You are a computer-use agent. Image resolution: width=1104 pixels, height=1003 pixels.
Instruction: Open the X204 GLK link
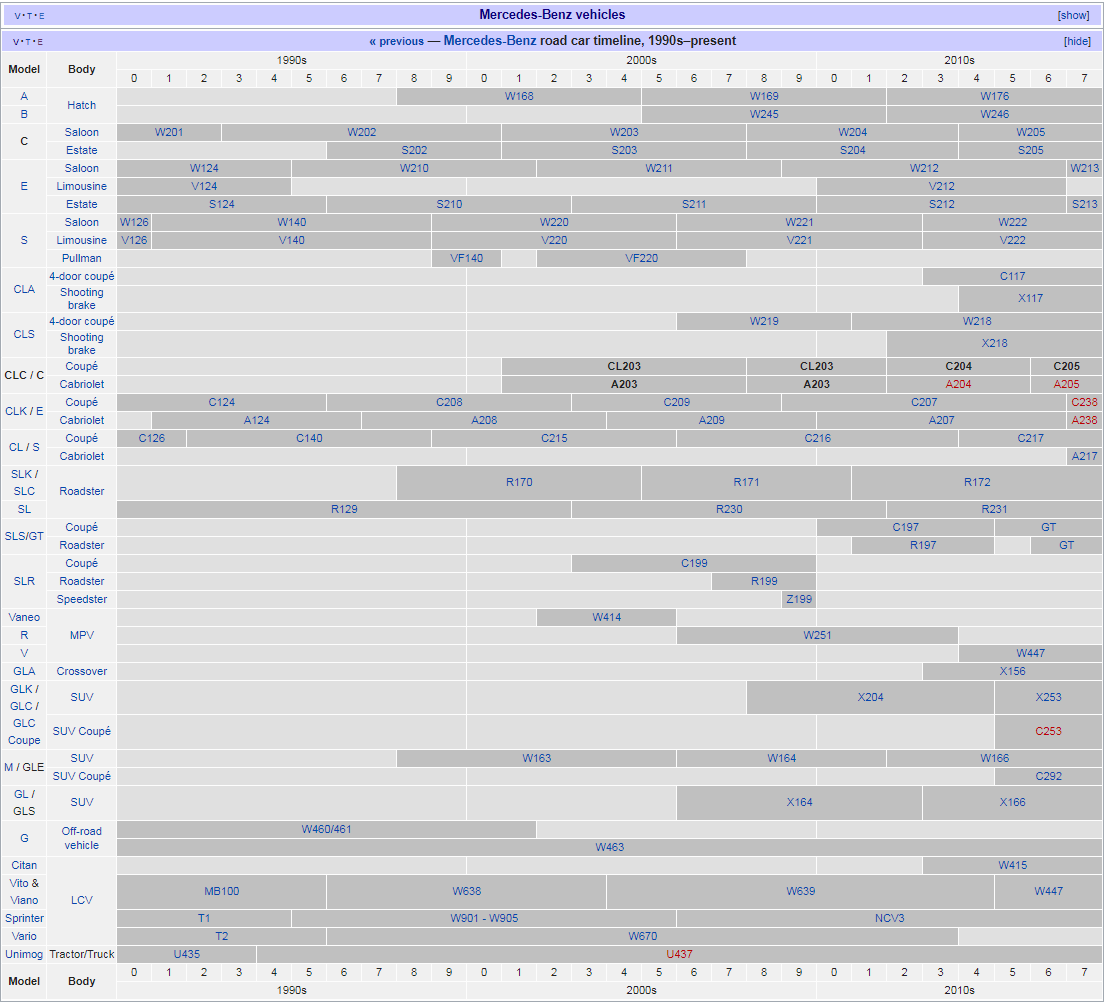click(x=870, y=697)
